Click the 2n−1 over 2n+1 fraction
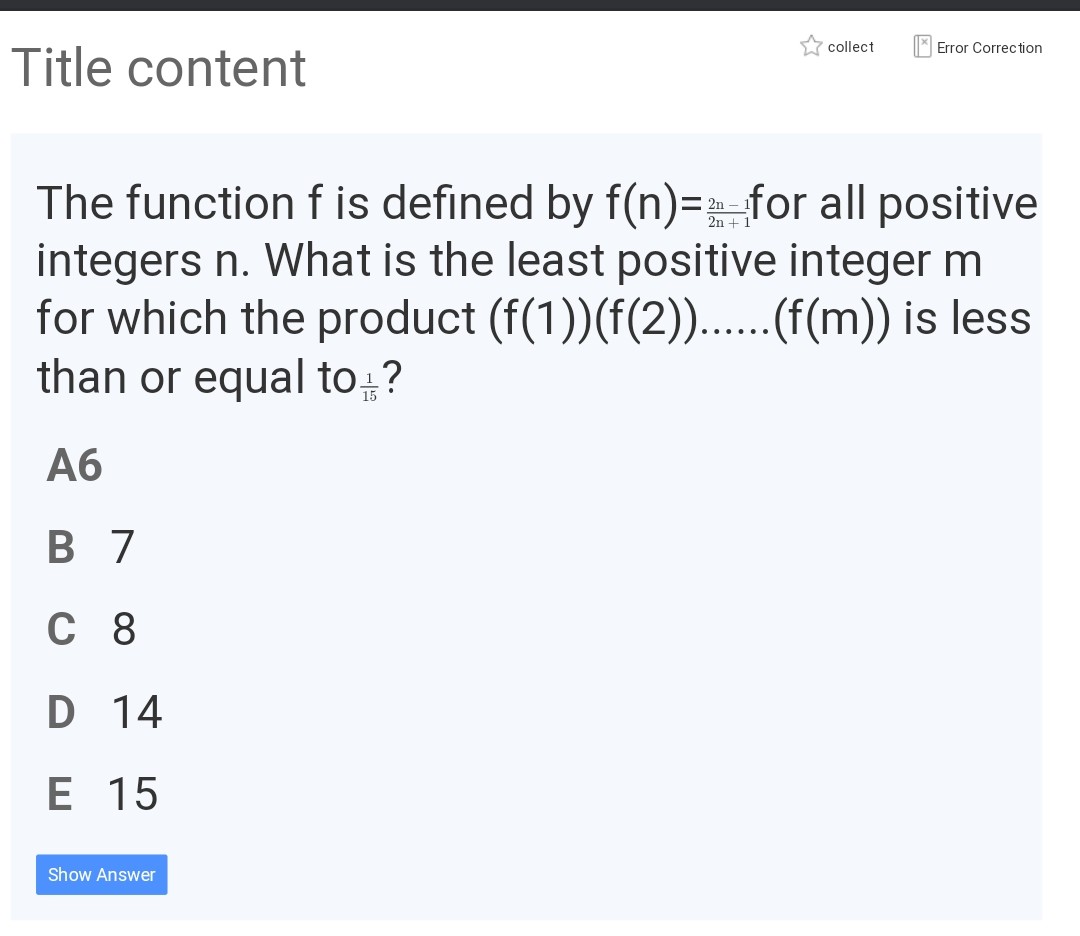This screenshot has width=1080, height=936. tap(728, 214)
